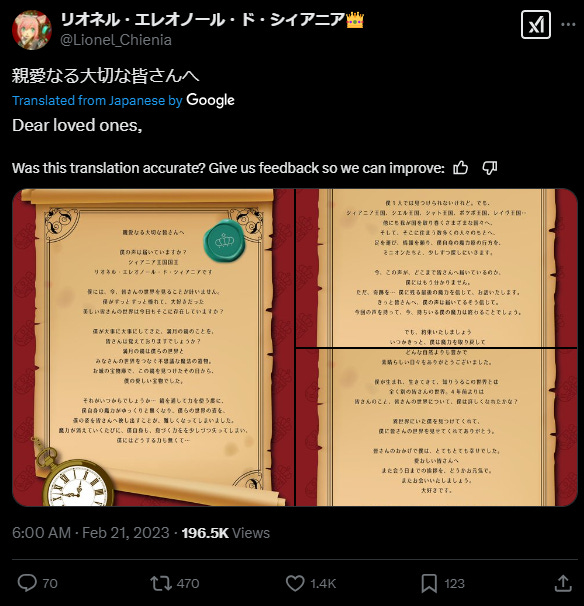Viewport: 584px width, 606px height.
Task: View the 196.5K Views count
Action: (226, 533)
